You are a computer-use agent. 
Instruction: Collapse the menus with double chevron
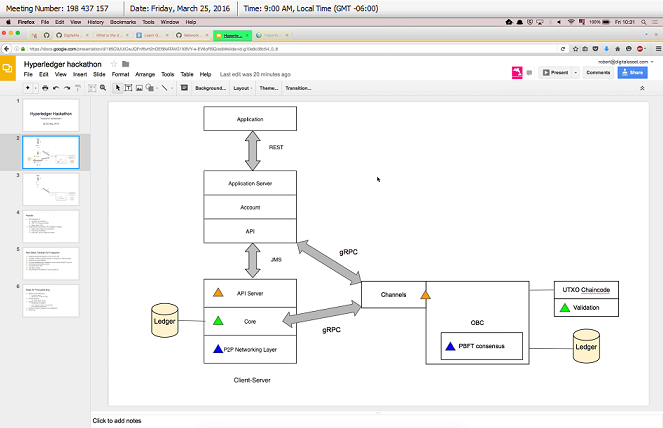point(642,88)
